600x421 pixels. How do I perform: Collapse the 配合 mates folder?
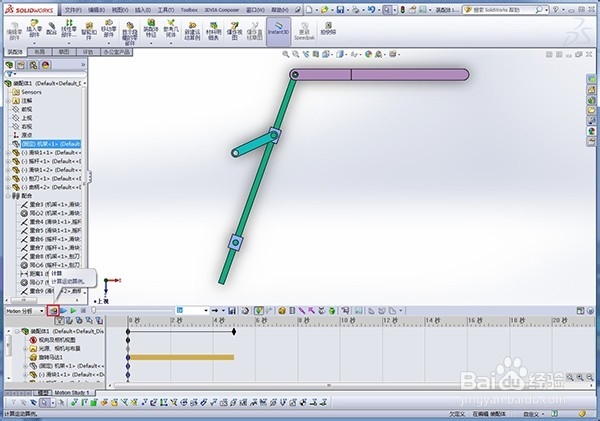tap(8, 196)
